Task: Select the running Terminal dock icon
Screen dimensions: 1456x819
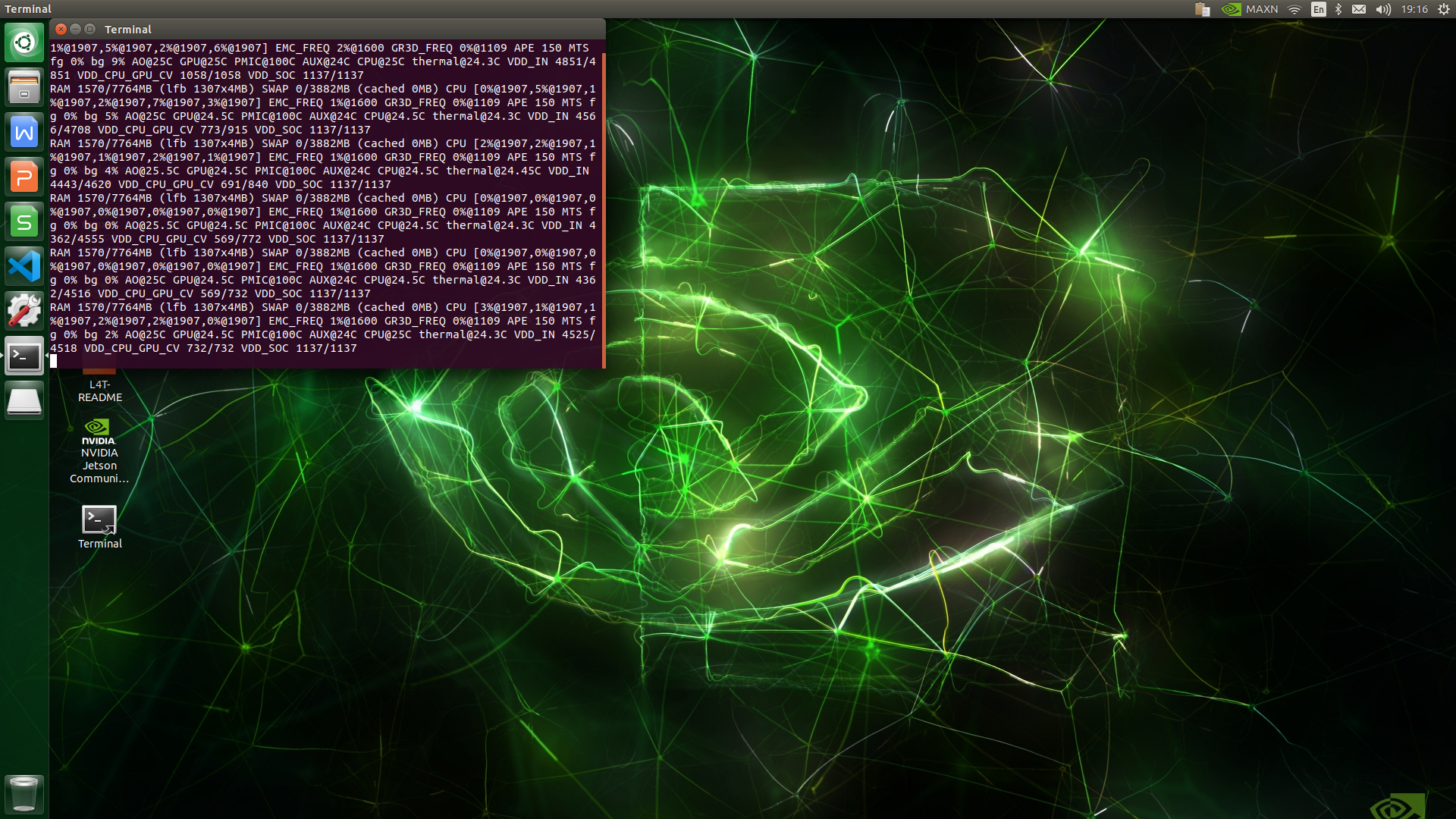Action: tap(24, 356)
